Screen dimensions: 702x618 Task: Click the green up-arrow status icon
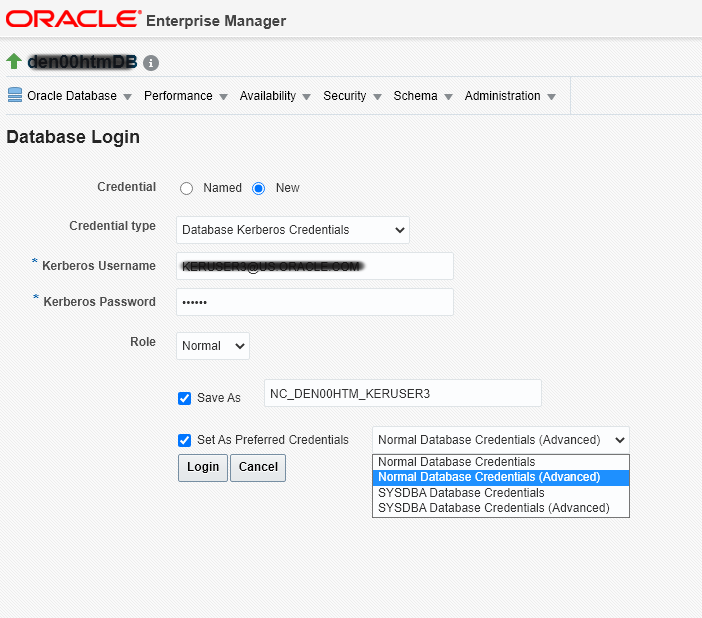click(14, 61)
